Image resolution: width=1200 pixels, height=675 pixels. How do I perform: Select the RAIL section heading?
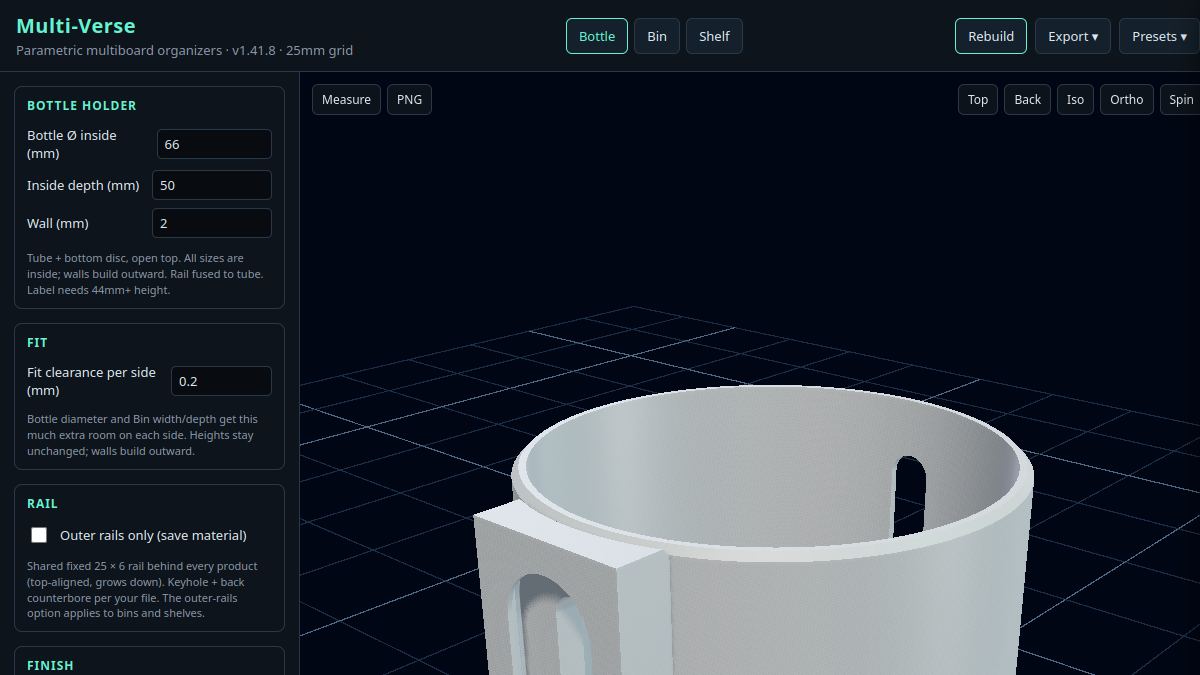pos(42,504)
